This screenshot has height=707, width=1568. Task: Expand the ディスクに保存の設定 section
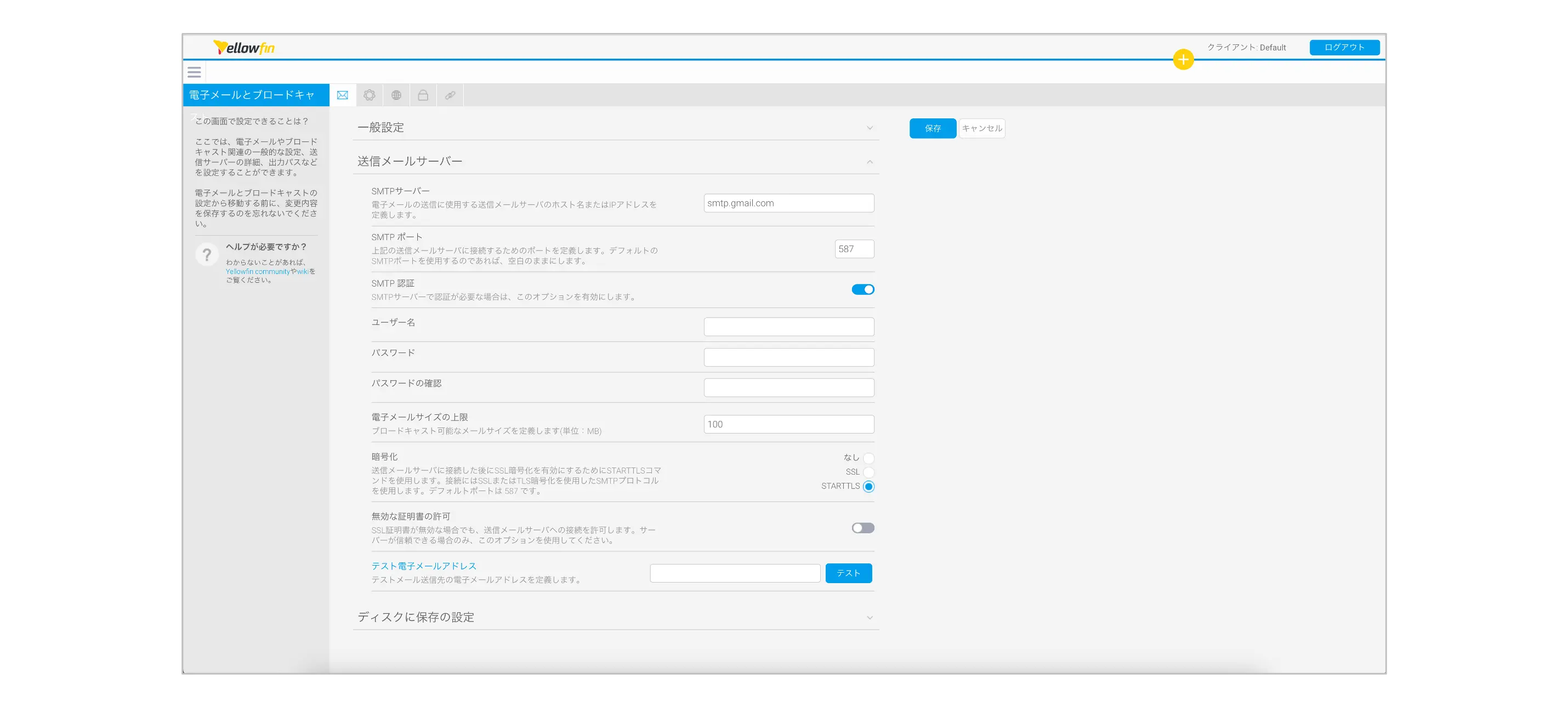pyautogui.click(x=870, y=618)
